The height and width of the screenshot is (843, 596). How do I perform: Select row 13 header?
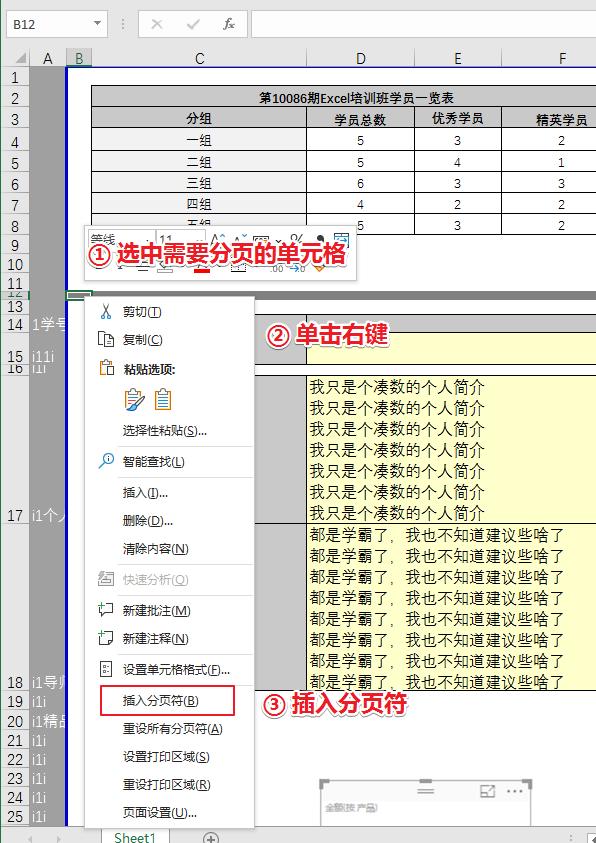point(15,307)
